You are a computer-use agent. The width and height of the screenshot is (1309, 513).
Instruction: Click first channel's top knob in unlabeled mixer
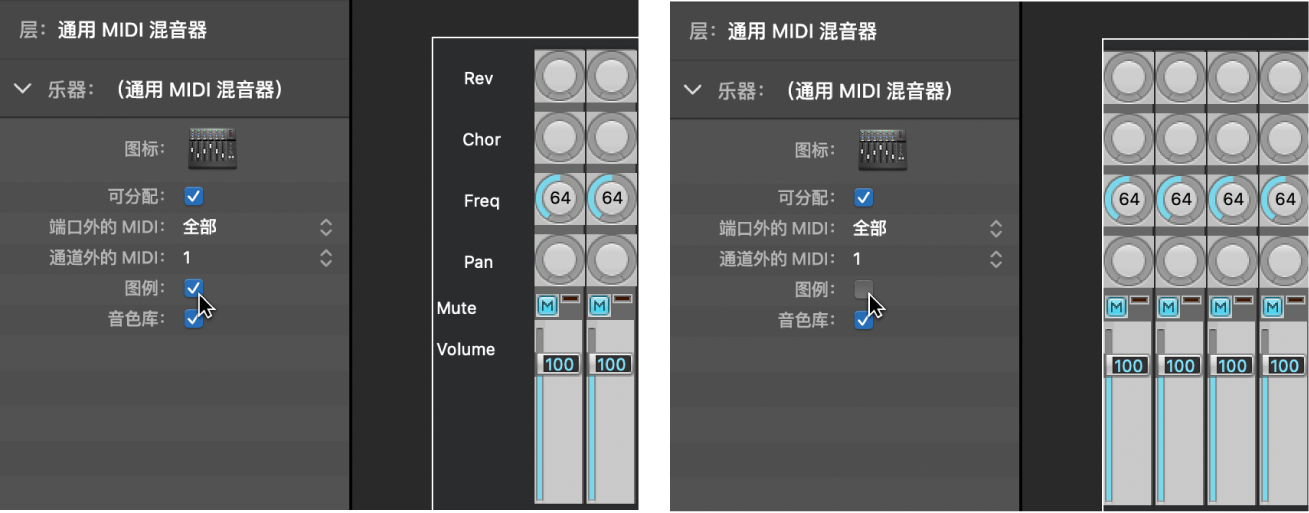[1129, 77]
